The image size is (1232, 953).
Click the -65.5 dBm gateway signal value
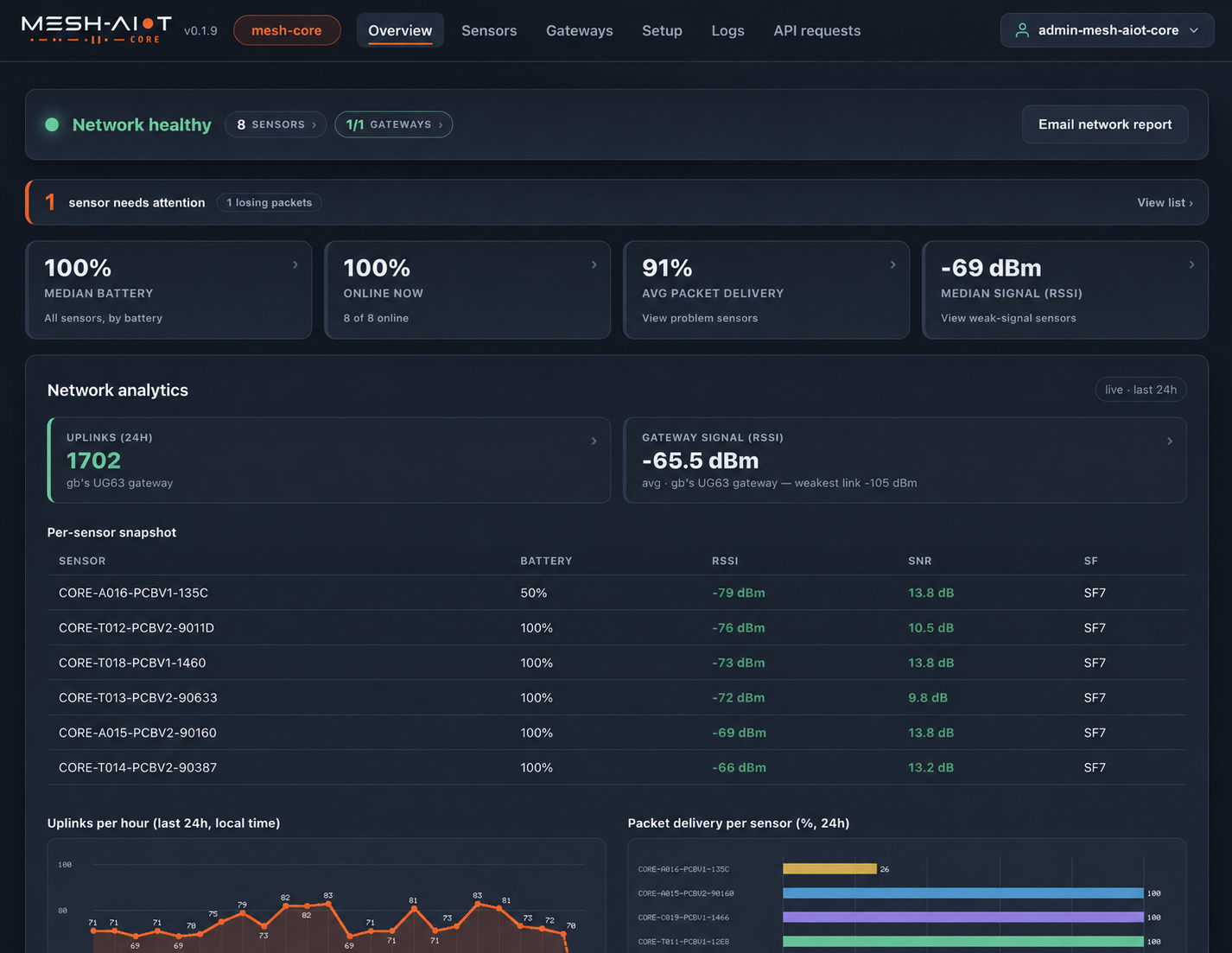[700, 461]
